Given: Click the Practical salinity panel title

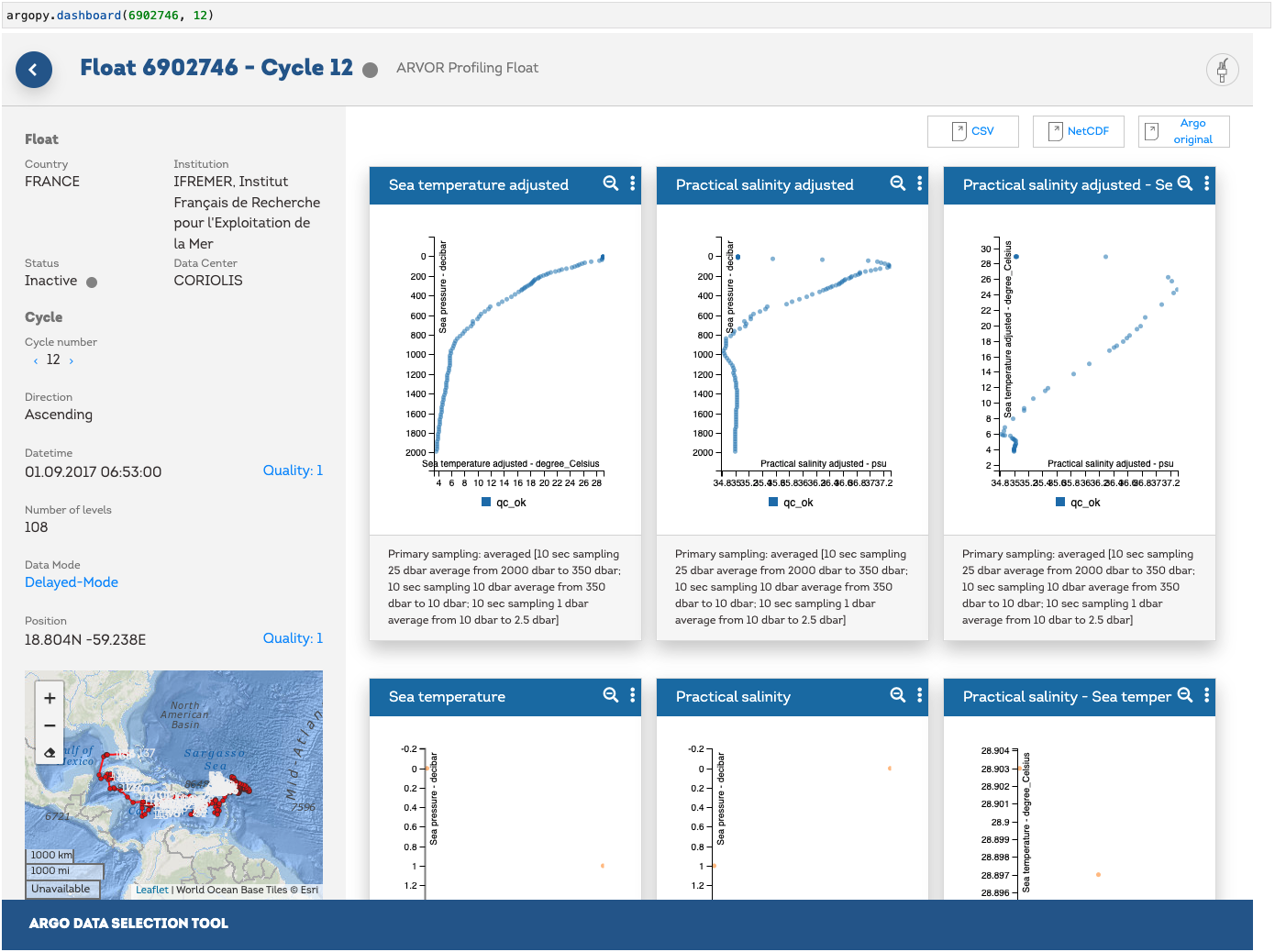Looking at the screenshot, I should pyautogui.click(x=733, y=697).
